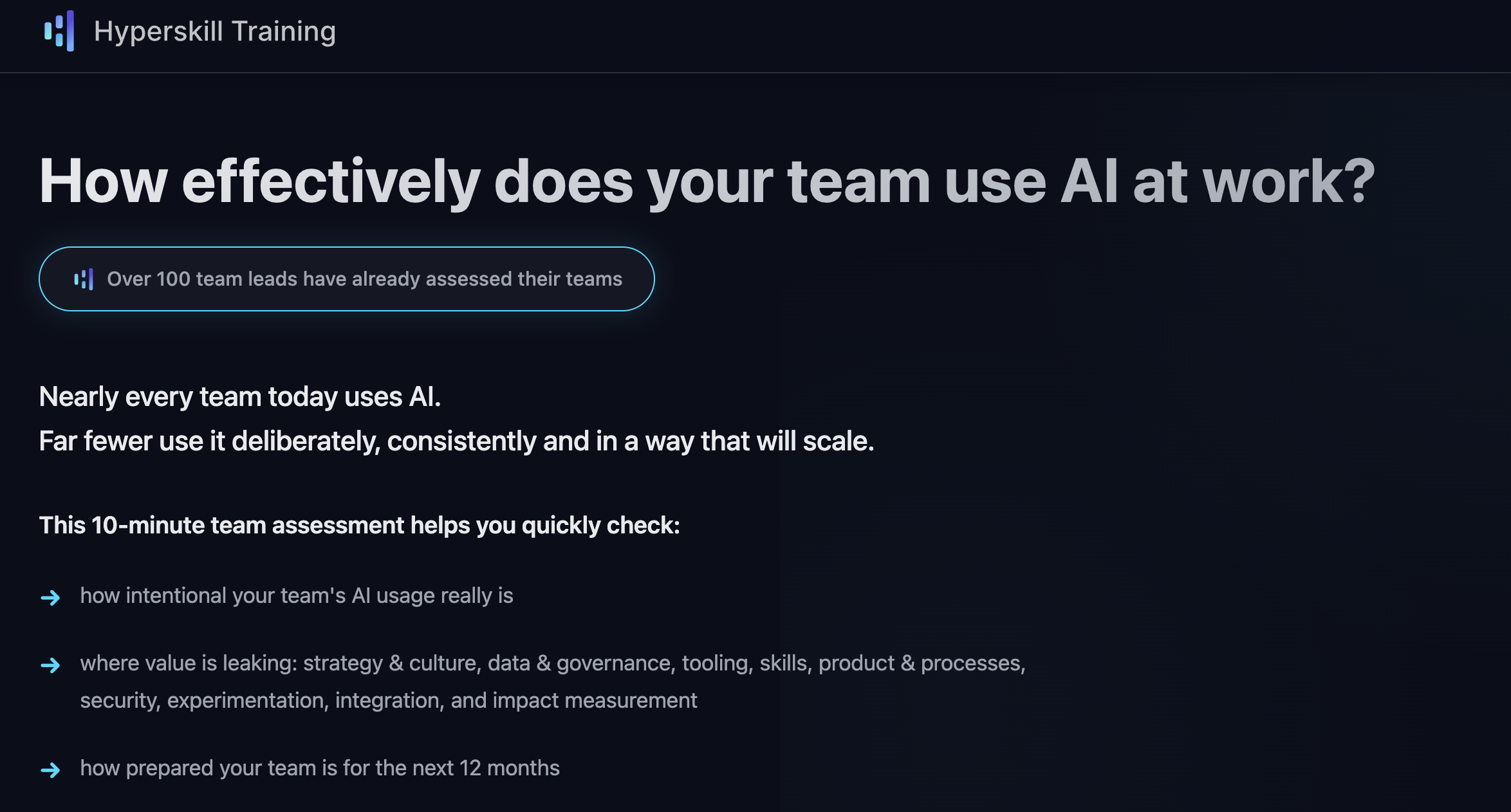Image resolution: width=1511 pixels, height=812 pixels.
Task: Select the 'Over 100 team leads' badge pill
Action: click(346, 279)
